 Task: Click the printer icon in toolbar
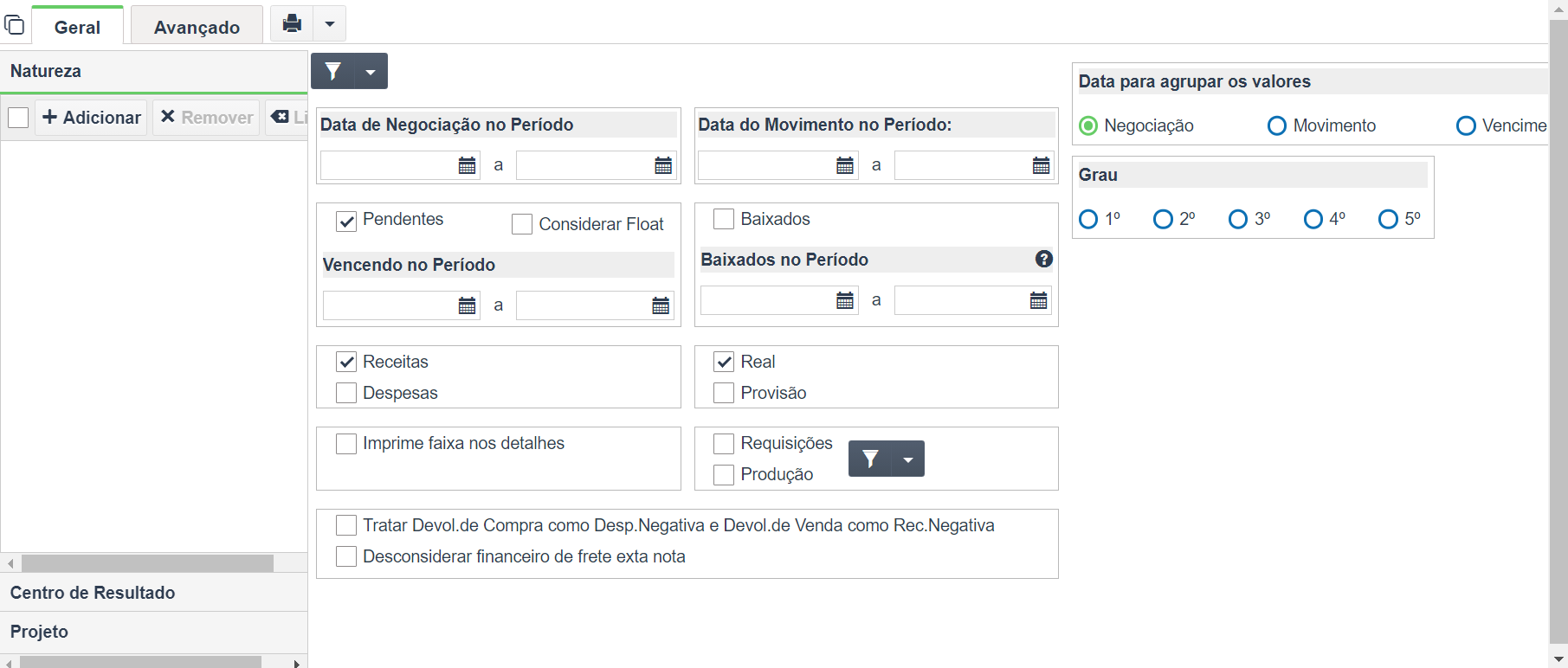[292, 23]
